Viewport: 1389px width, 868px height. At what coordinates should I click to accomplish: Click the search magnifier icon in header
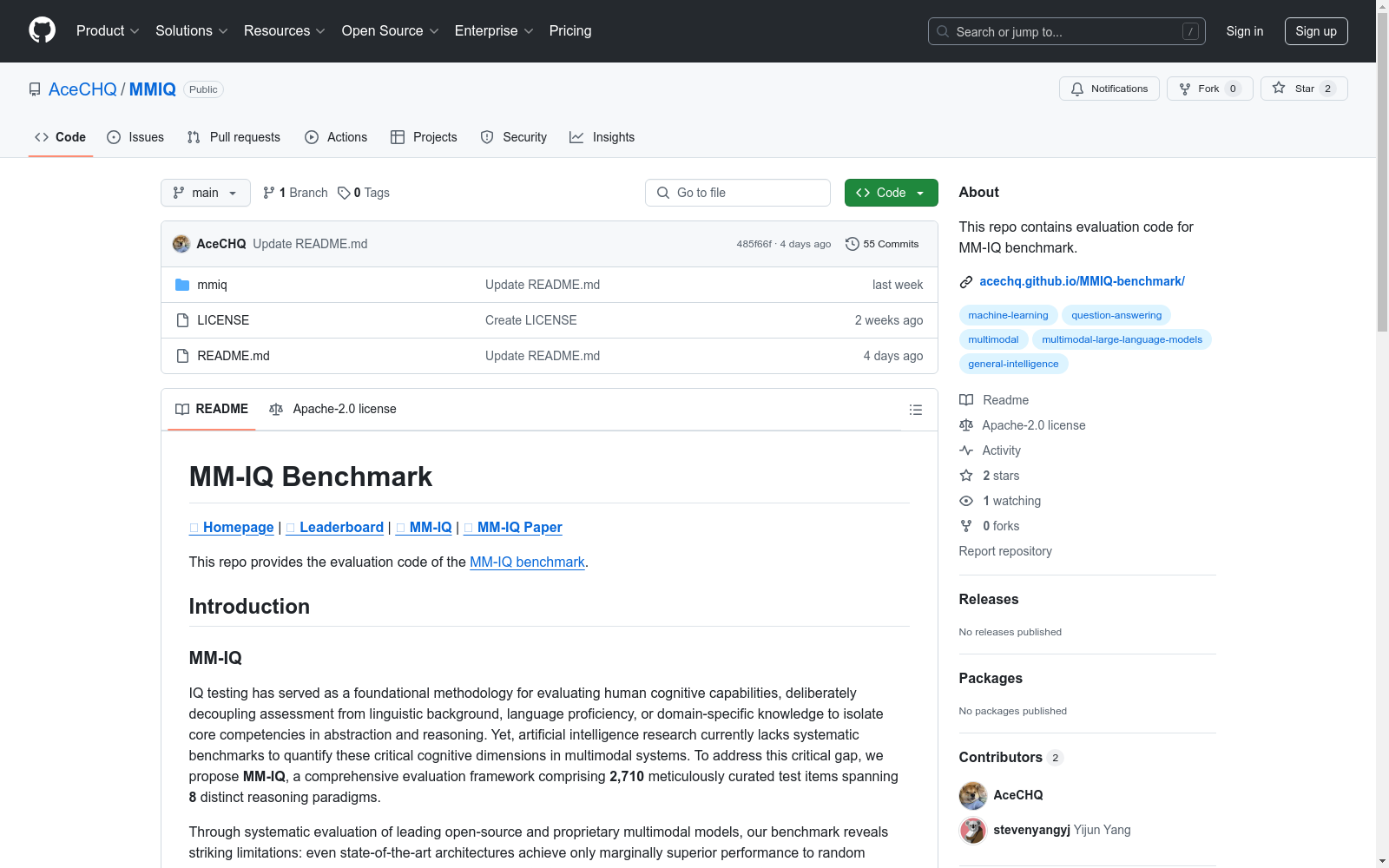pyautogui.click(x=943, y=31)
